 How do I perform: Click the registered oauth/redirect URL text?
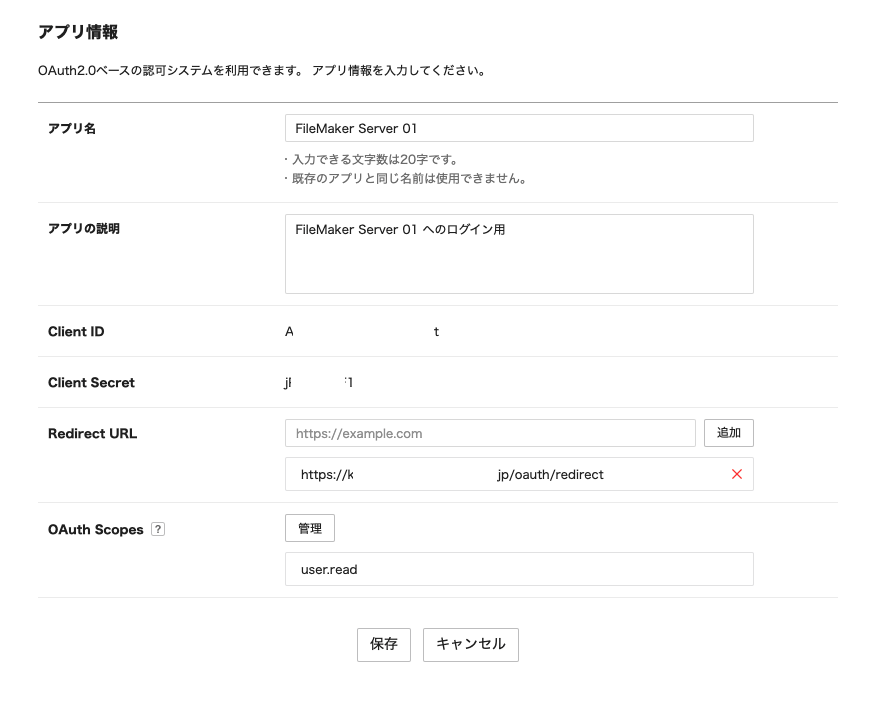tap(452, 475)
